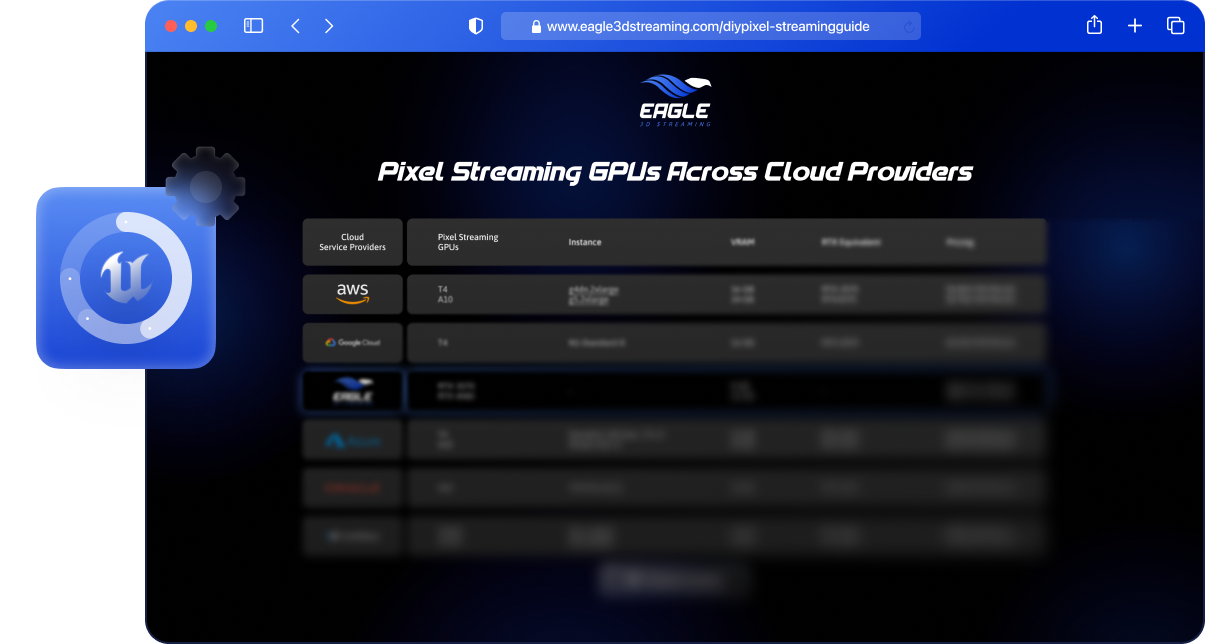The height and width of the screenshot is (644, 1205).
Task: Click the VRAM column header
Action: tap(742, 242)
